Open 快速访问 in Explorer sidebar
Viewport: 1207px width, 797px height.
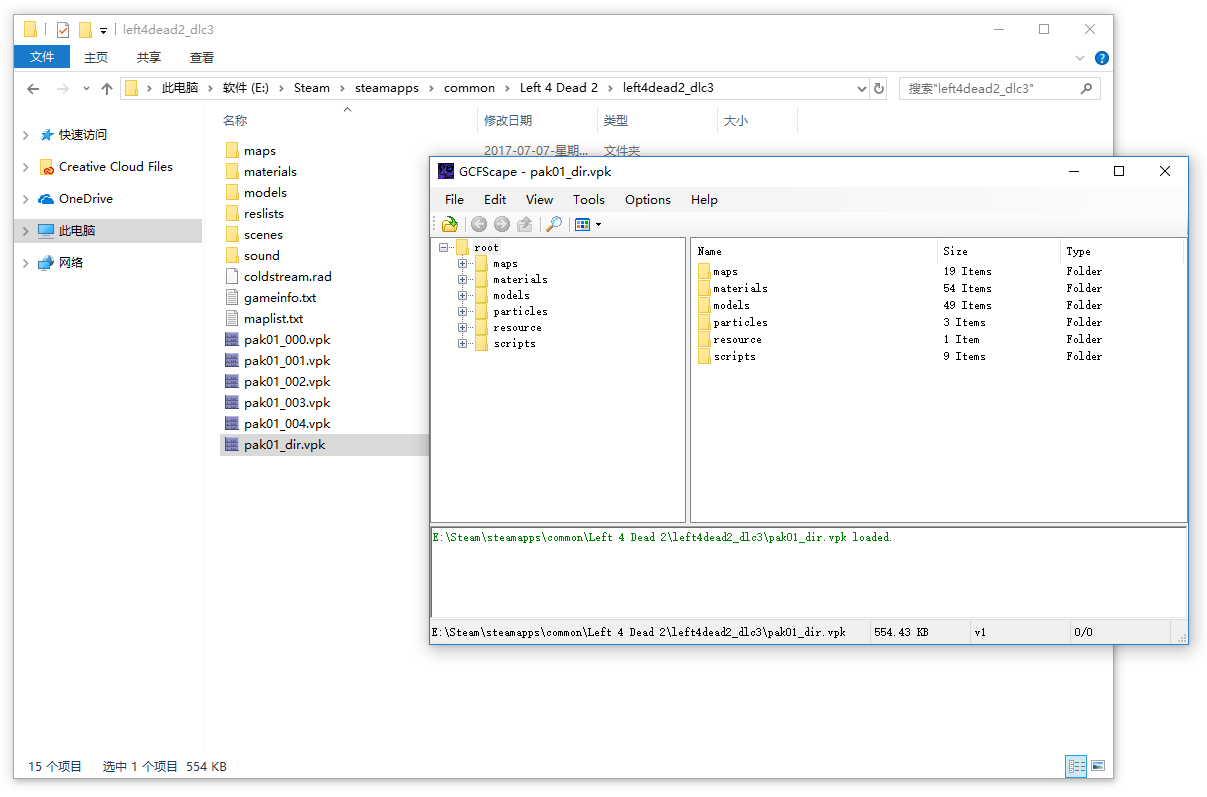point(82,134)
